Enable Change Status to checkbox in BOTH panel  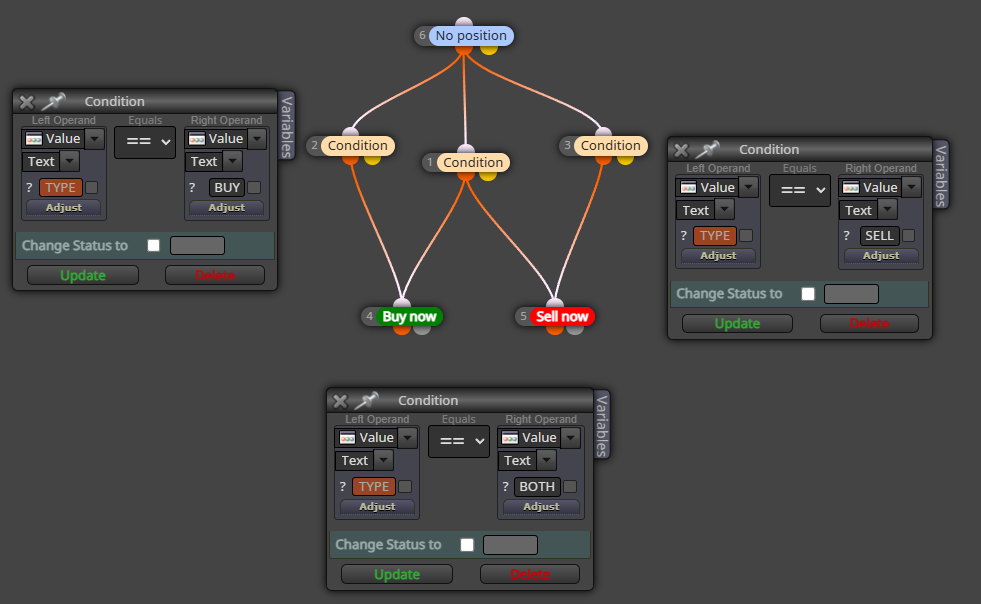tap(467, 545)
